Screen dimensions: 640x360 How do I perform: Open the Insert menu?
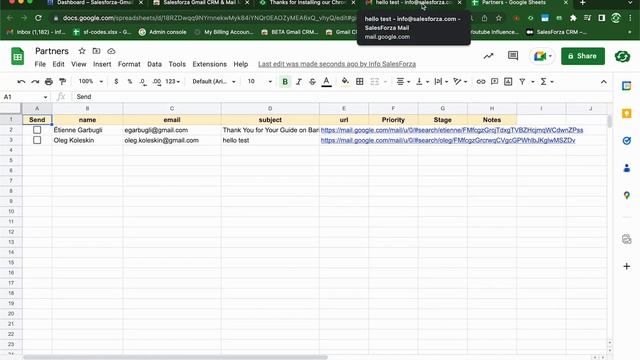pos(102,64)
